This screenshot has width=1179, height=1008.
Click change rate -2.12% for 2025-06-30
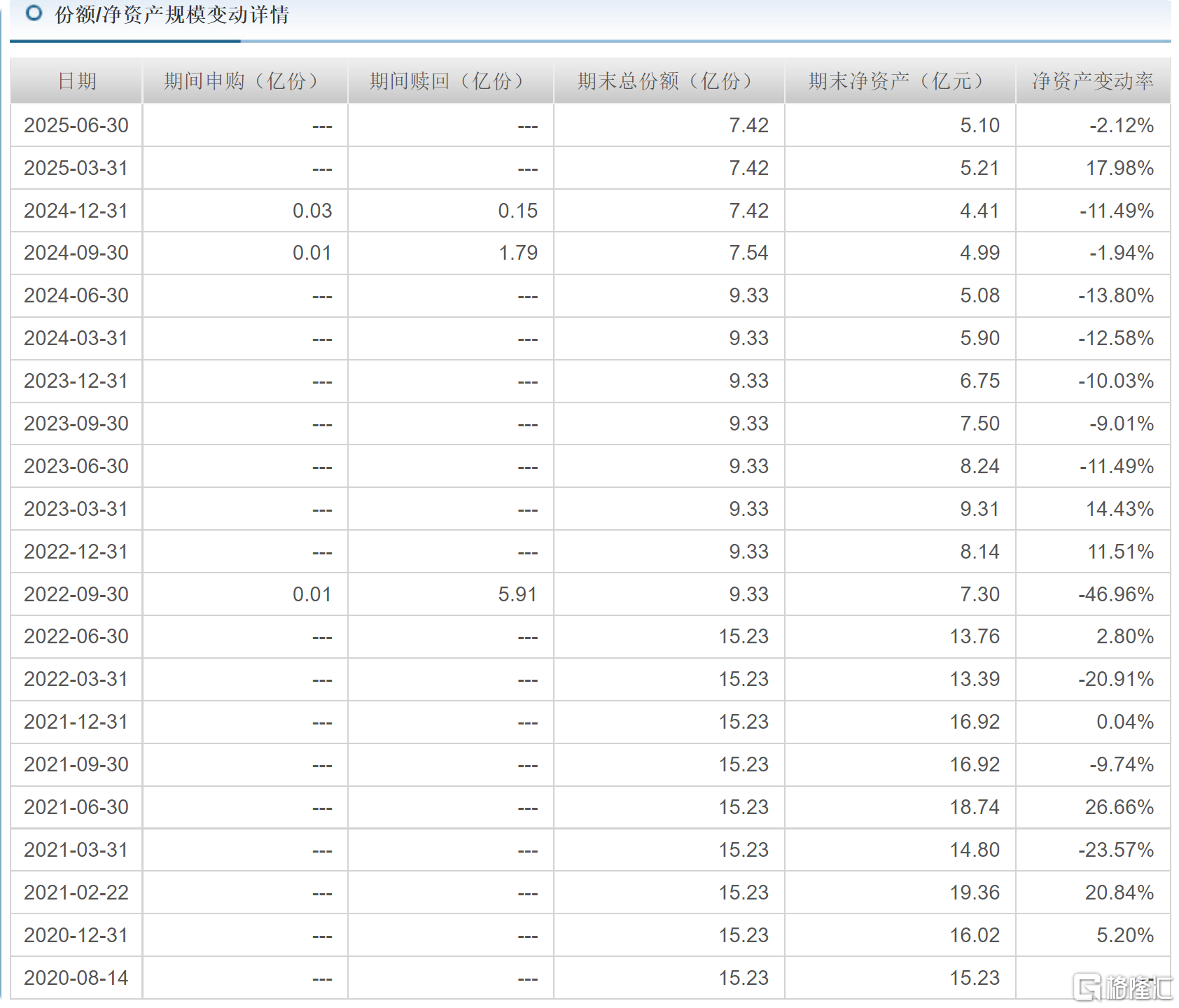tap(1122, 125)
